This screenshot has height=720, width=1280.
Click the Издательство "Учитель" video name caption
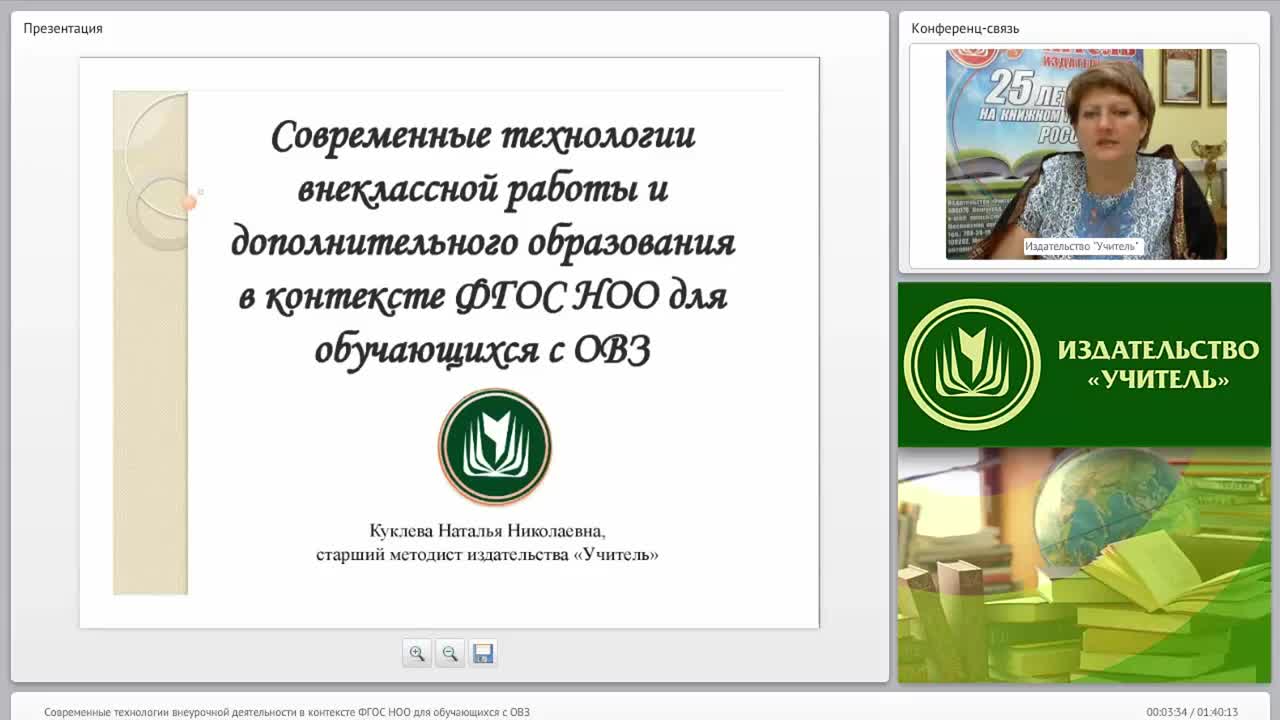1082,246
